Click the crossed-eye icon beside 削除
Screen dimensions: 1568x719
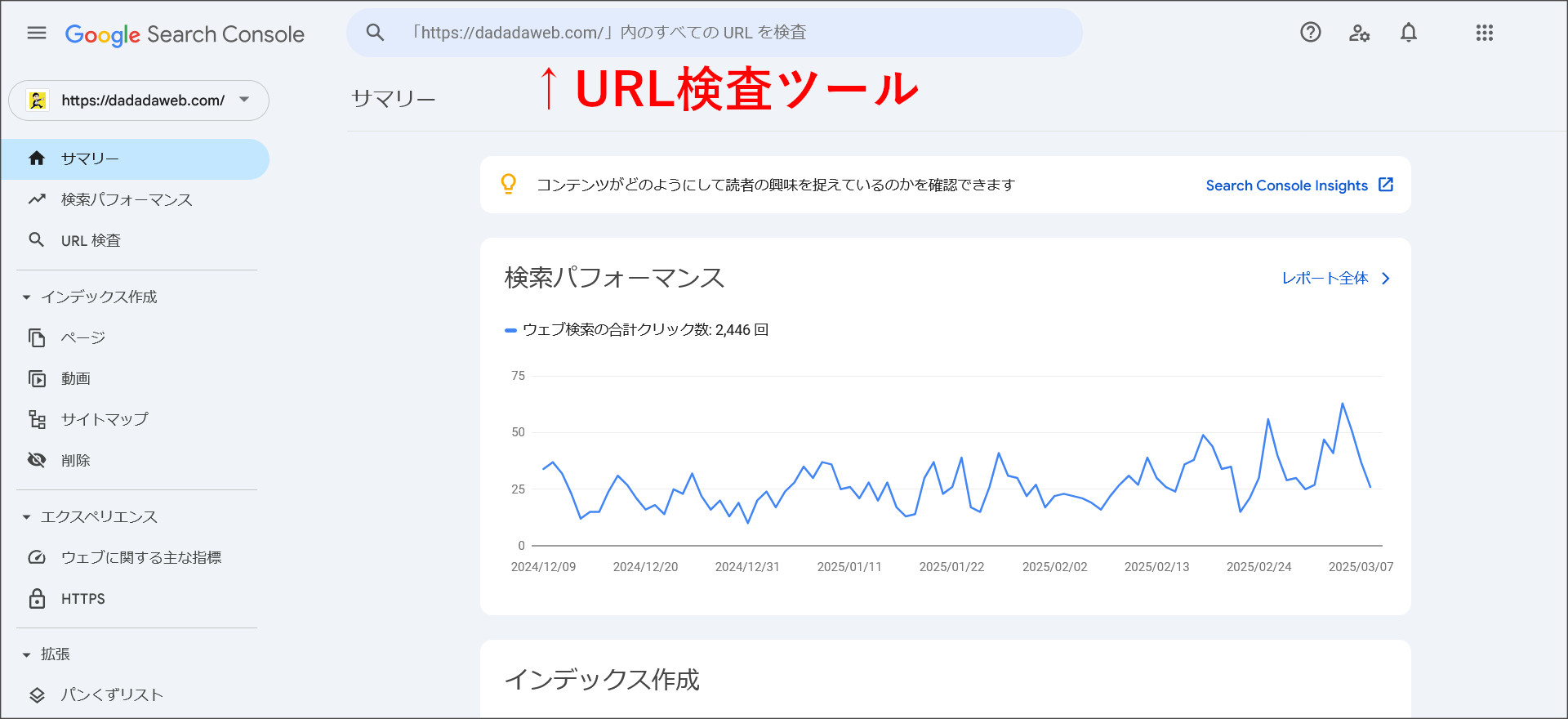click(37, 460)
